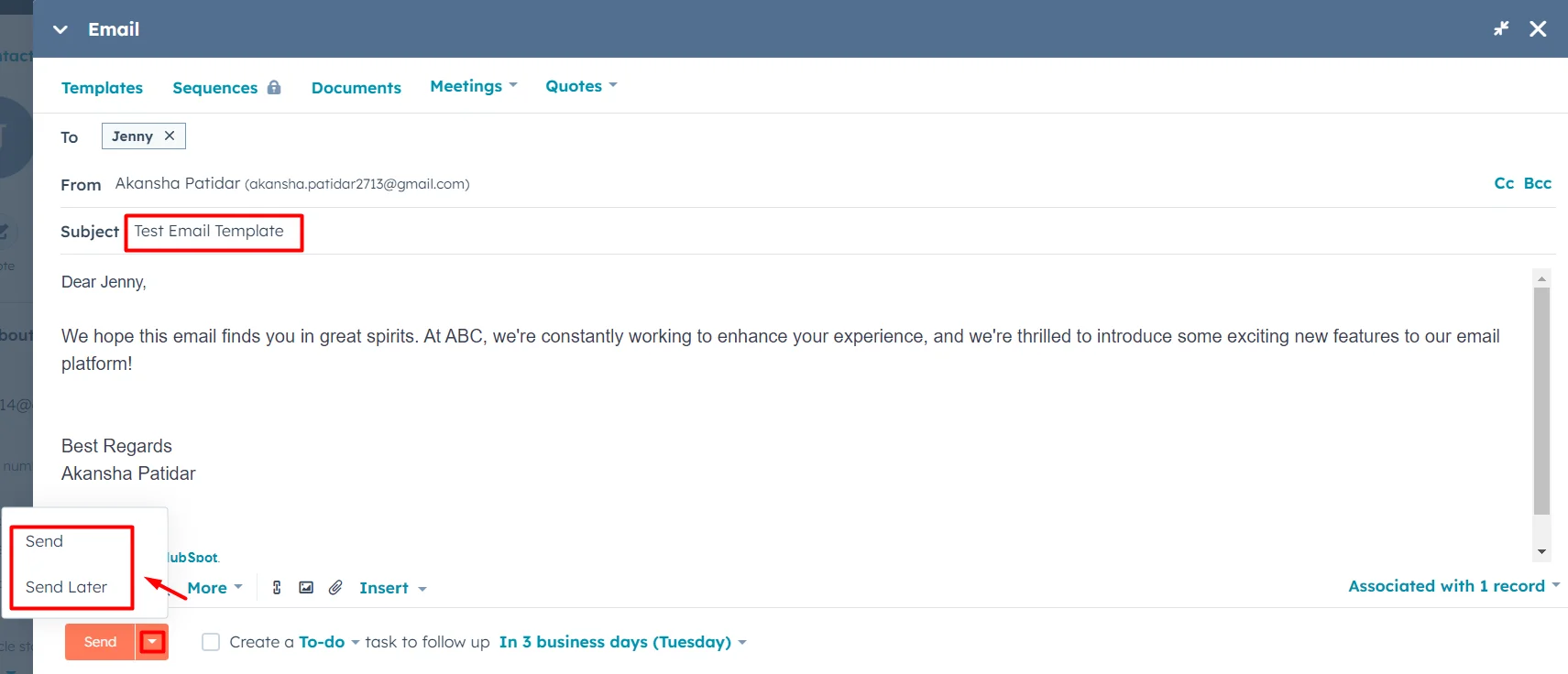Open the Meetings dropdown
The image size is (1568, 674).
(x=473, y=85)
